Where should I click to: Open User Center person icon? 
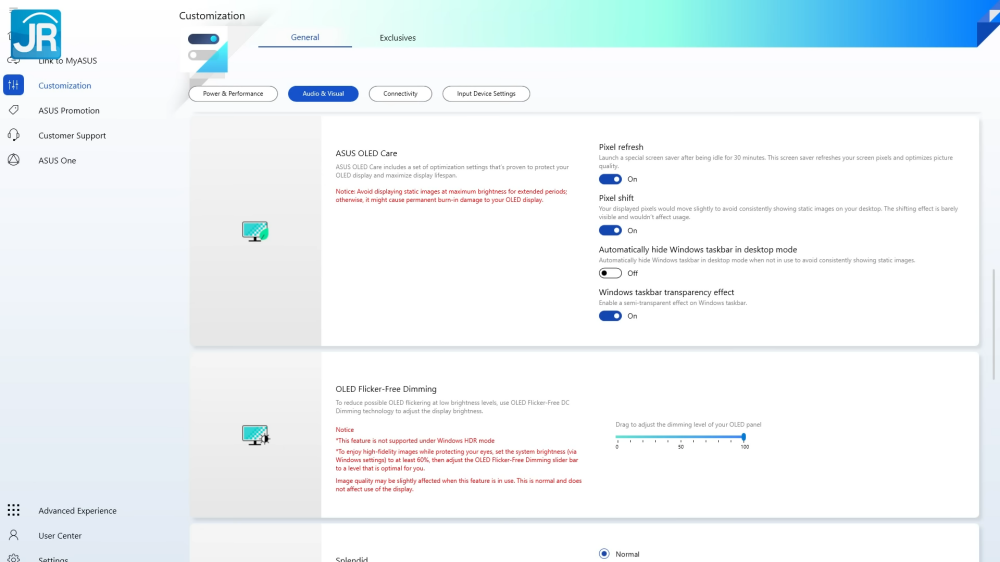(x=13, y=535)
